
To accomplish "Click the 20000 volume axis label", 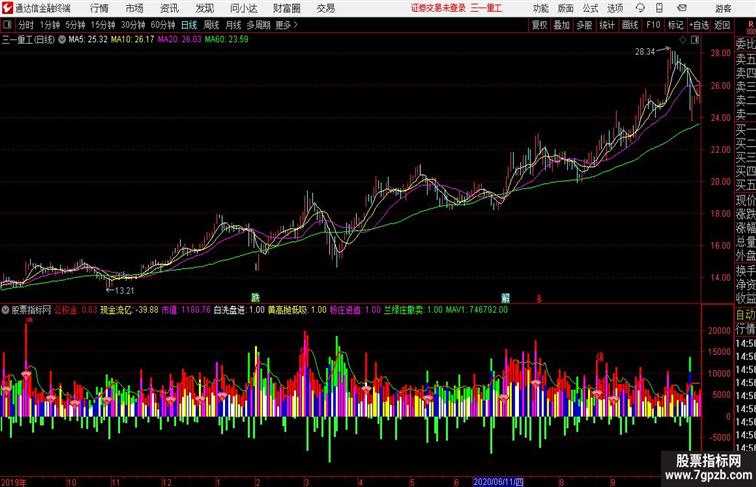I will tap(719, 331).
